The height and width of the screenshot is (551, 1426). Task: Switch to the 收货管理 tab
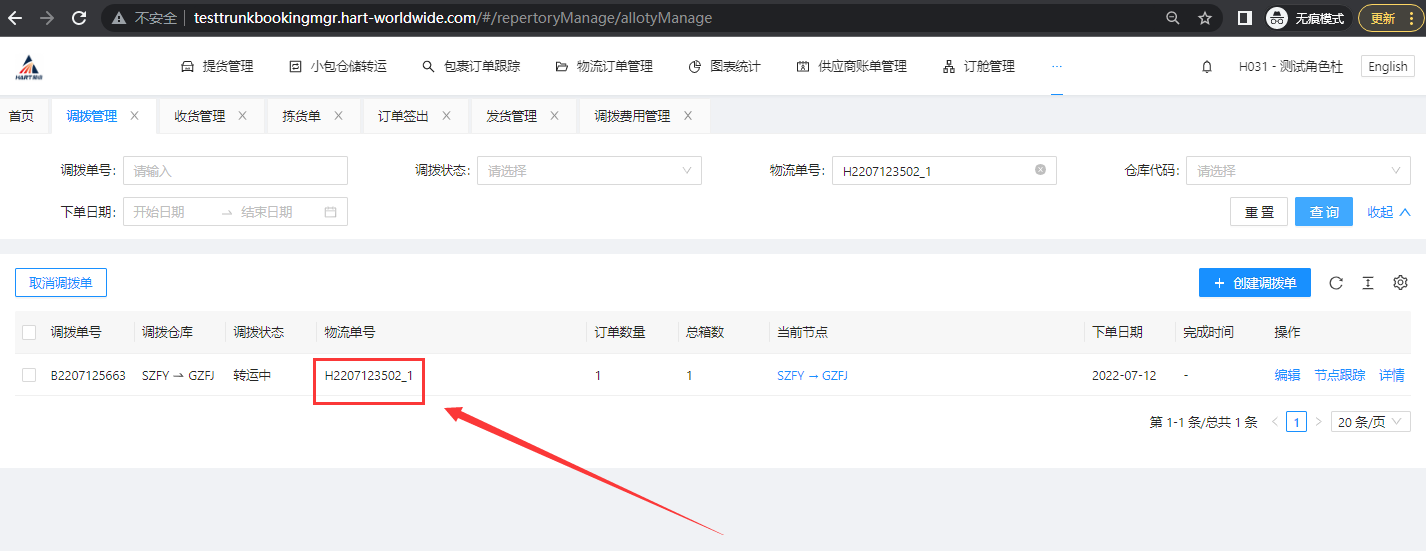[199, 116]
